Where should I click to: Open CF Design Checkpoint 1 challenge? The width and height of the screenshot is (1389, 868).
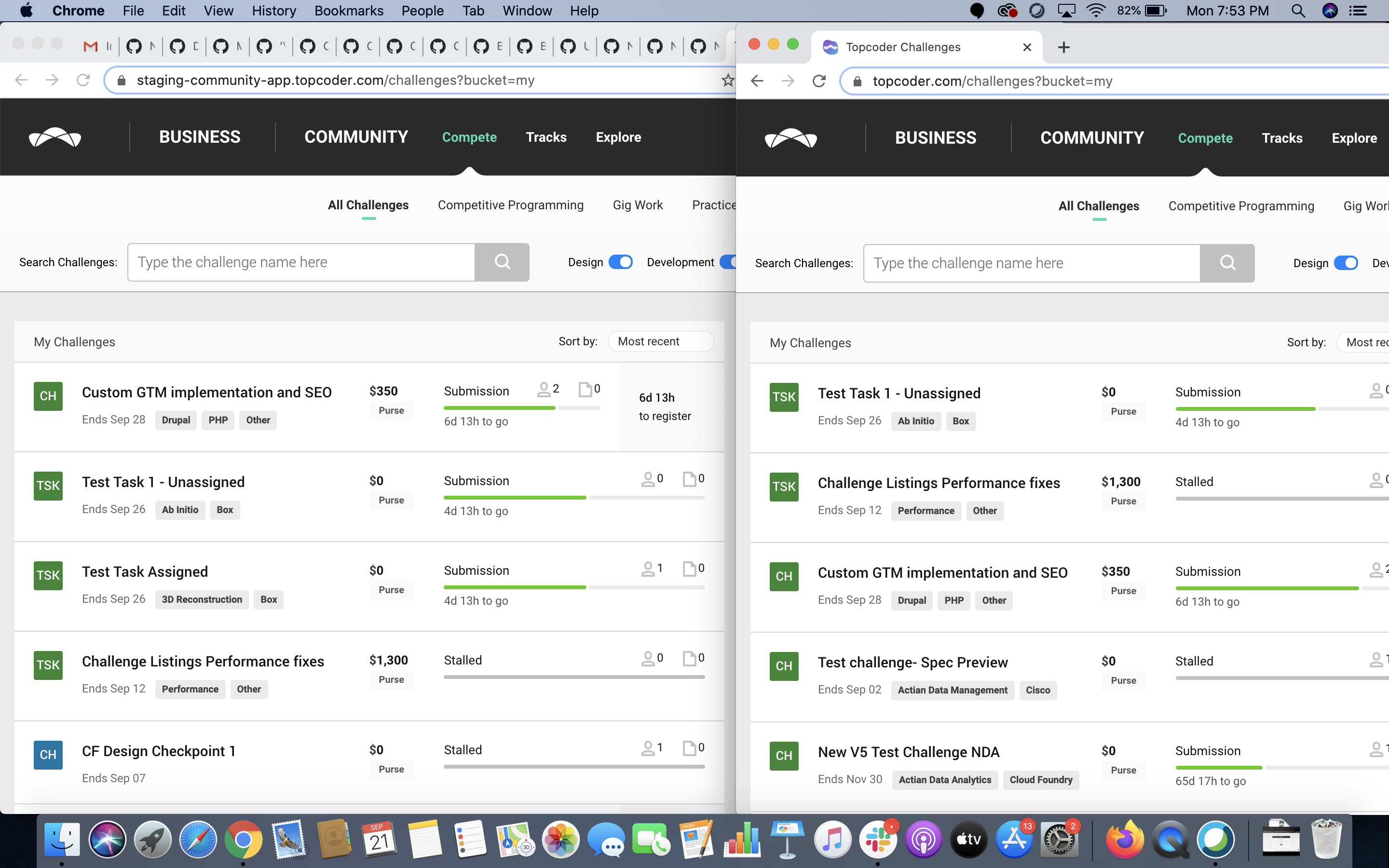point(158,751)
